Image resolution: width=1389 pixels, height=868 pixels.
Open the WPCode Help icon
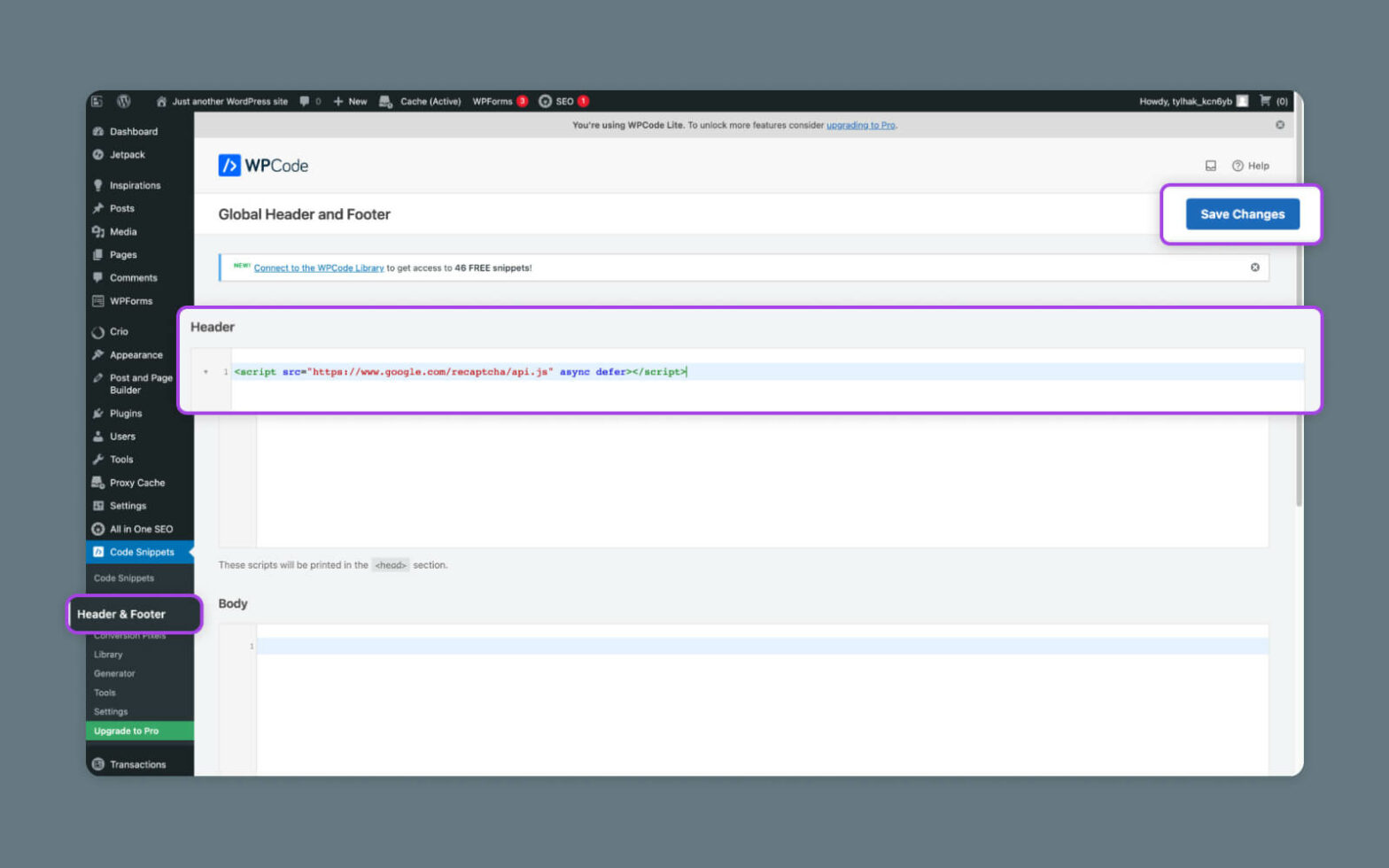(1250, 166)
